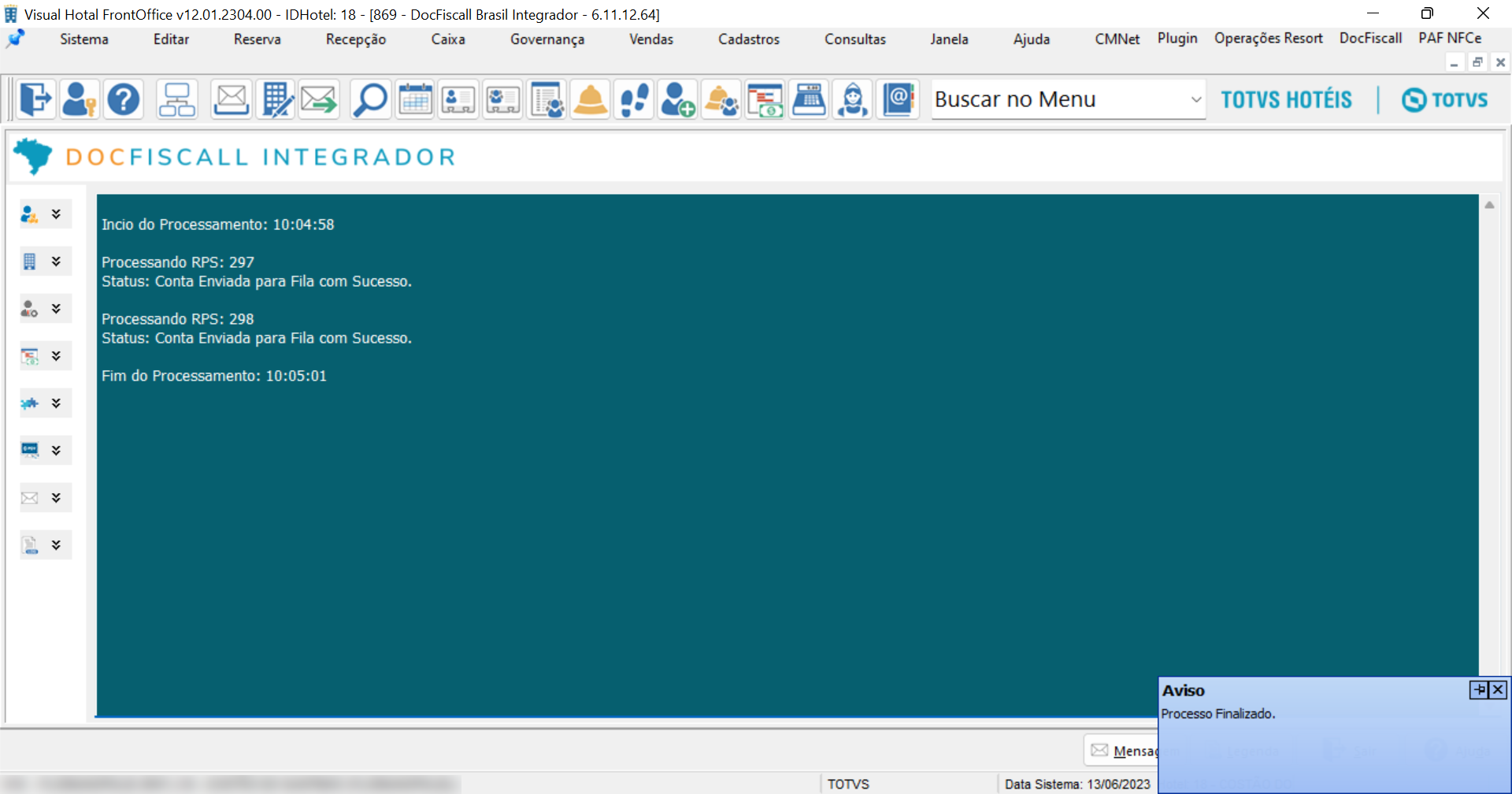
Task: Open the Vendas menu
Action: pos(651,39)
